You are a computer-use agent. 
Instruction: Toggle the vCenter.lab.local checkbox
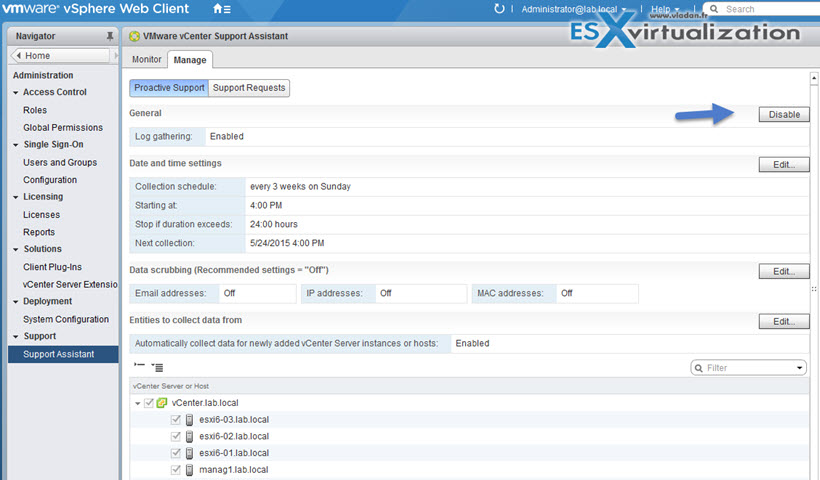(x=149, y=403)
